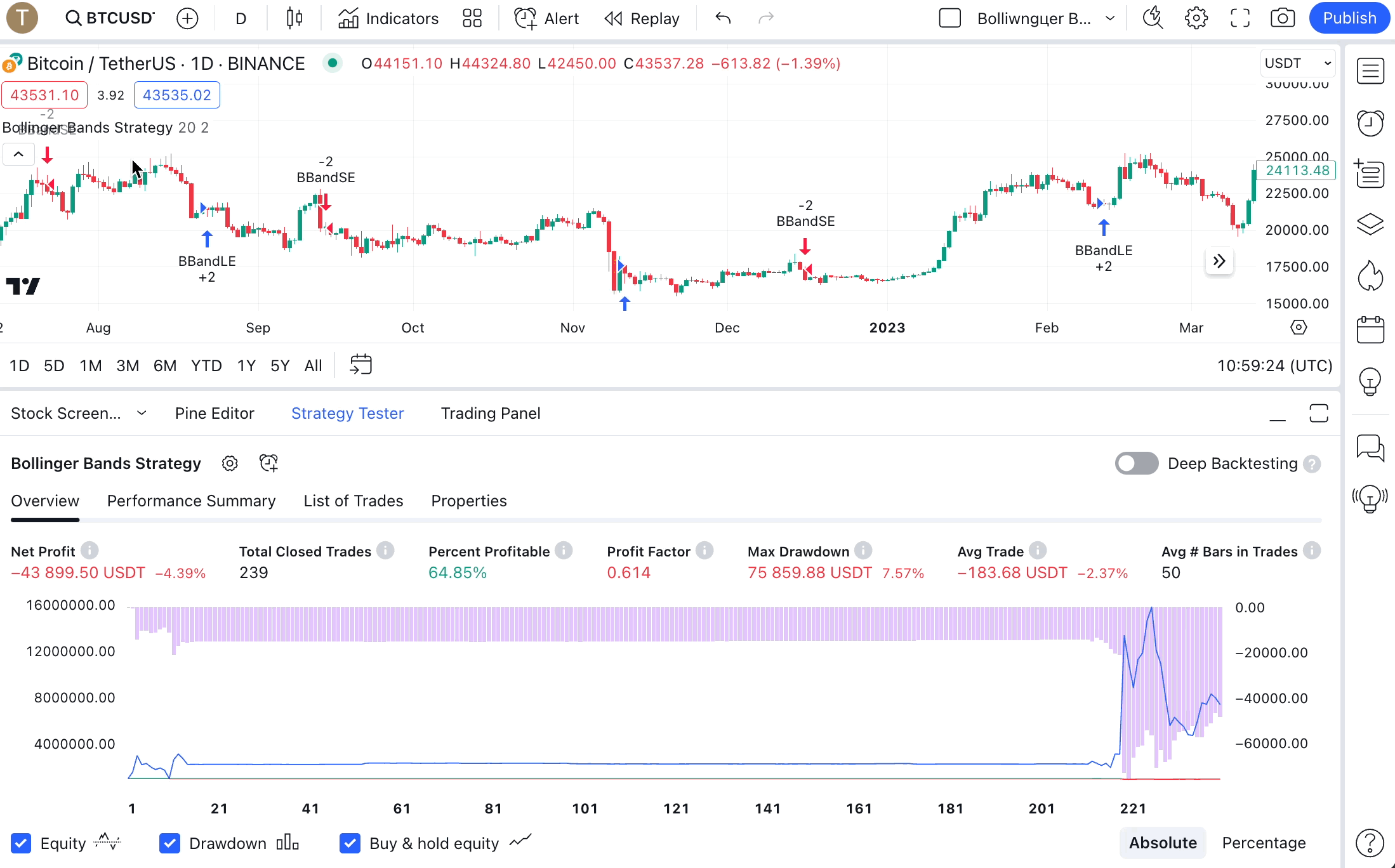
Task: Take a chart snapshot with the camera icon
Action: [1283, 18]
